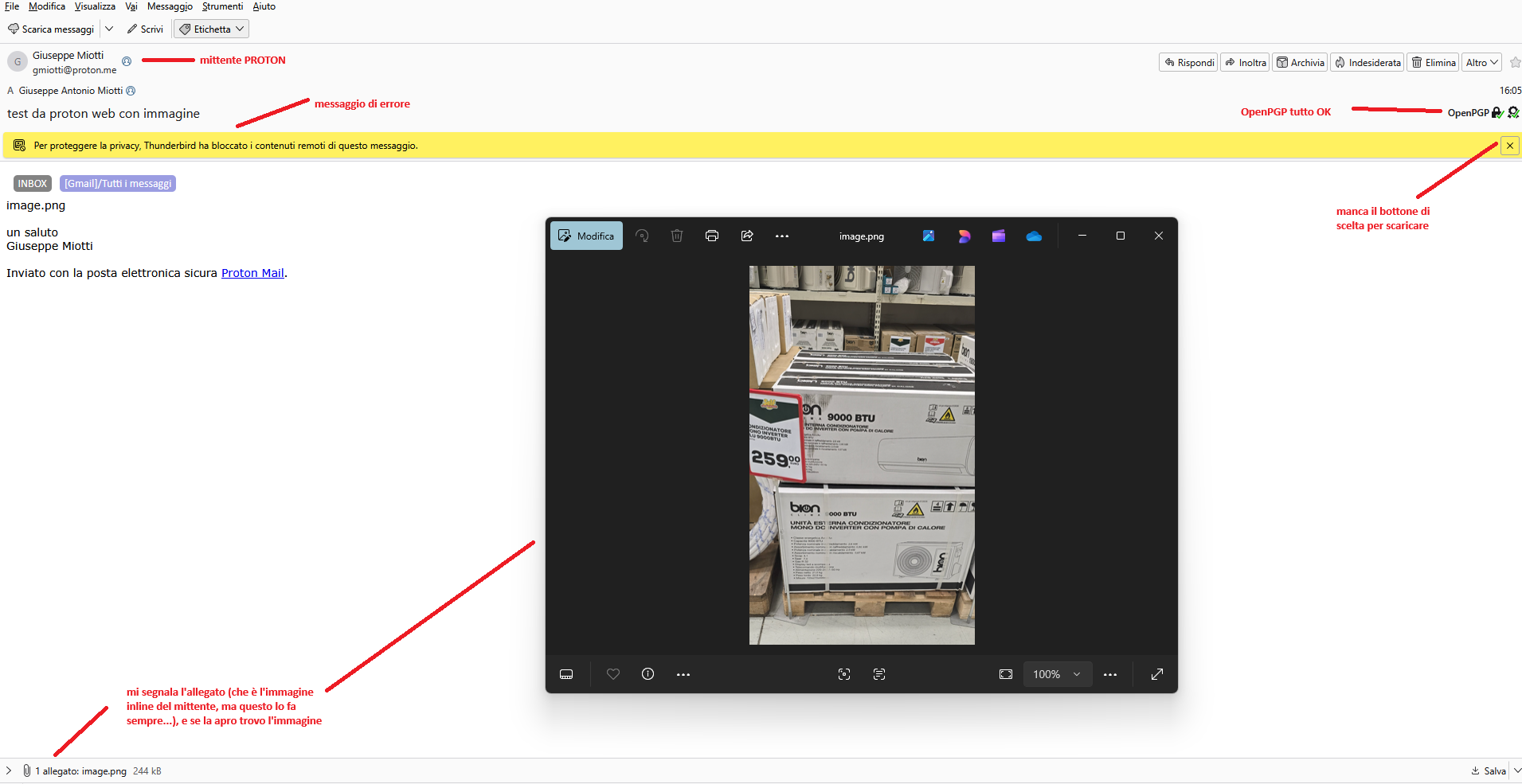Image resolution: width=1522 pixels, height=784 pixels.
Task: Toggle the filmstrip in the photo viewer
Action: tap(566, 674)
